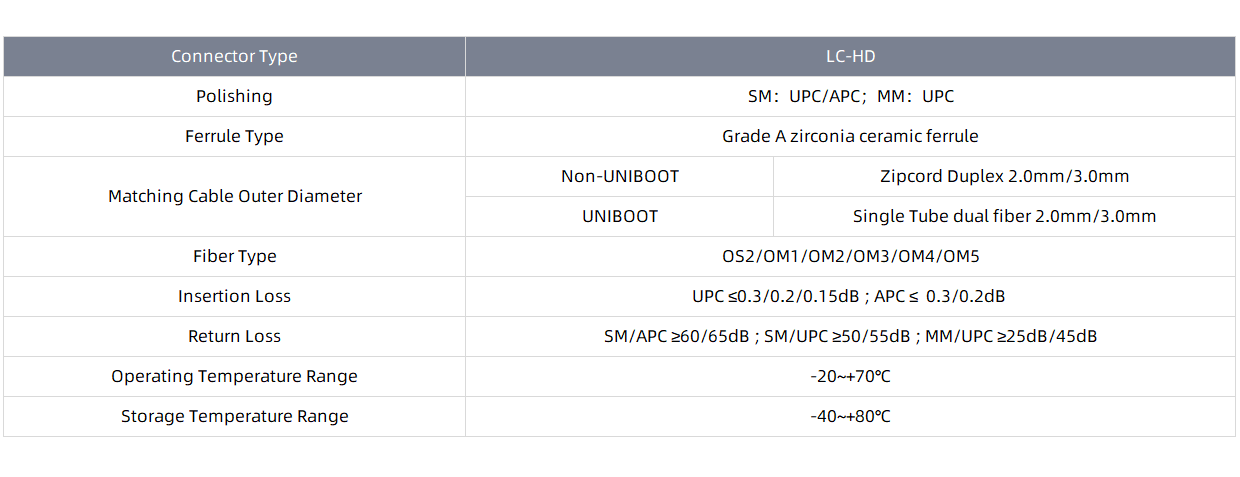
Task: Select the SM: UPC/APC; MM: UPC value
Action: pos(850,96)
